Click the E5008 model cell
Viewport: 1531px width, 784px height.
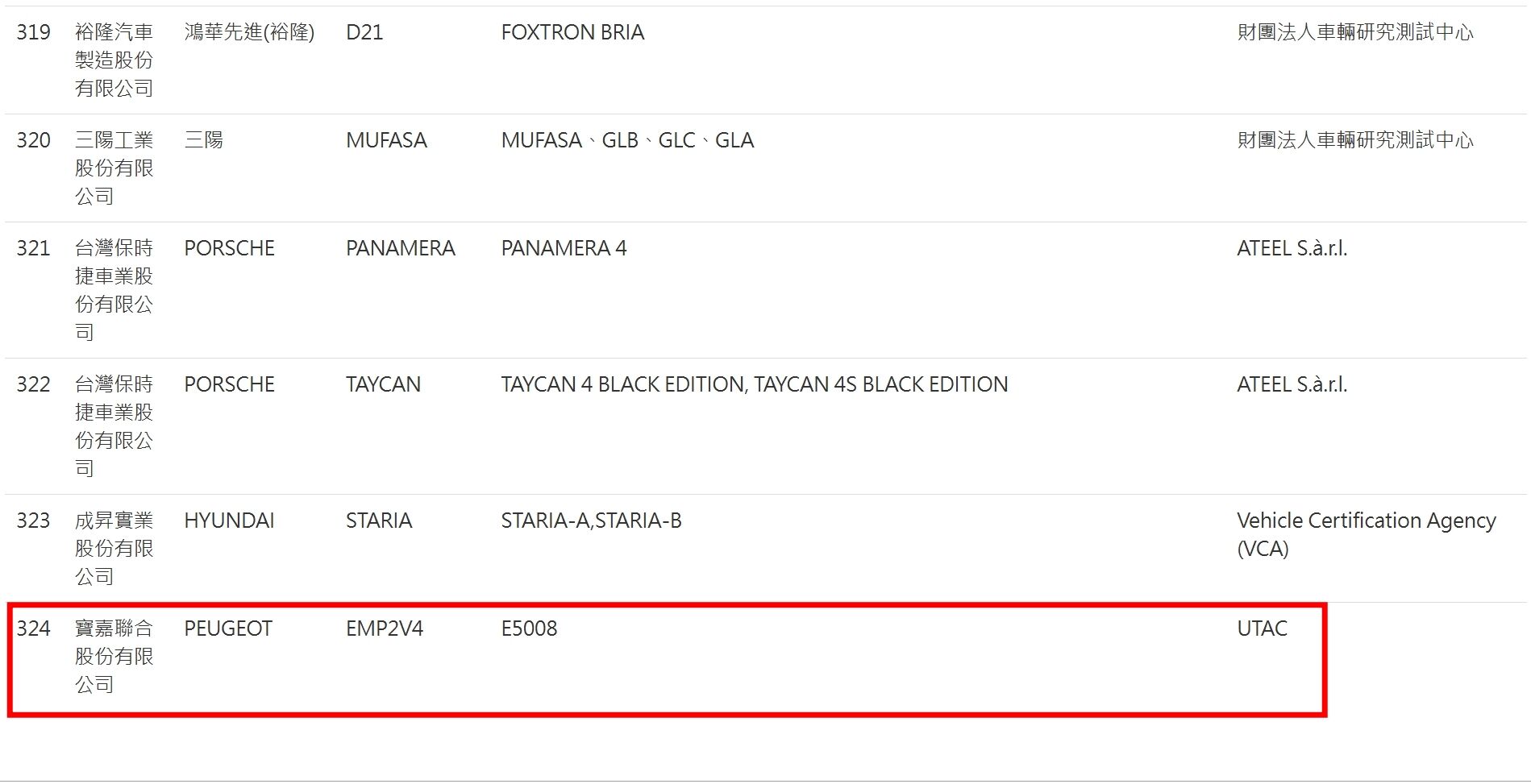click(x=529, y=628)
